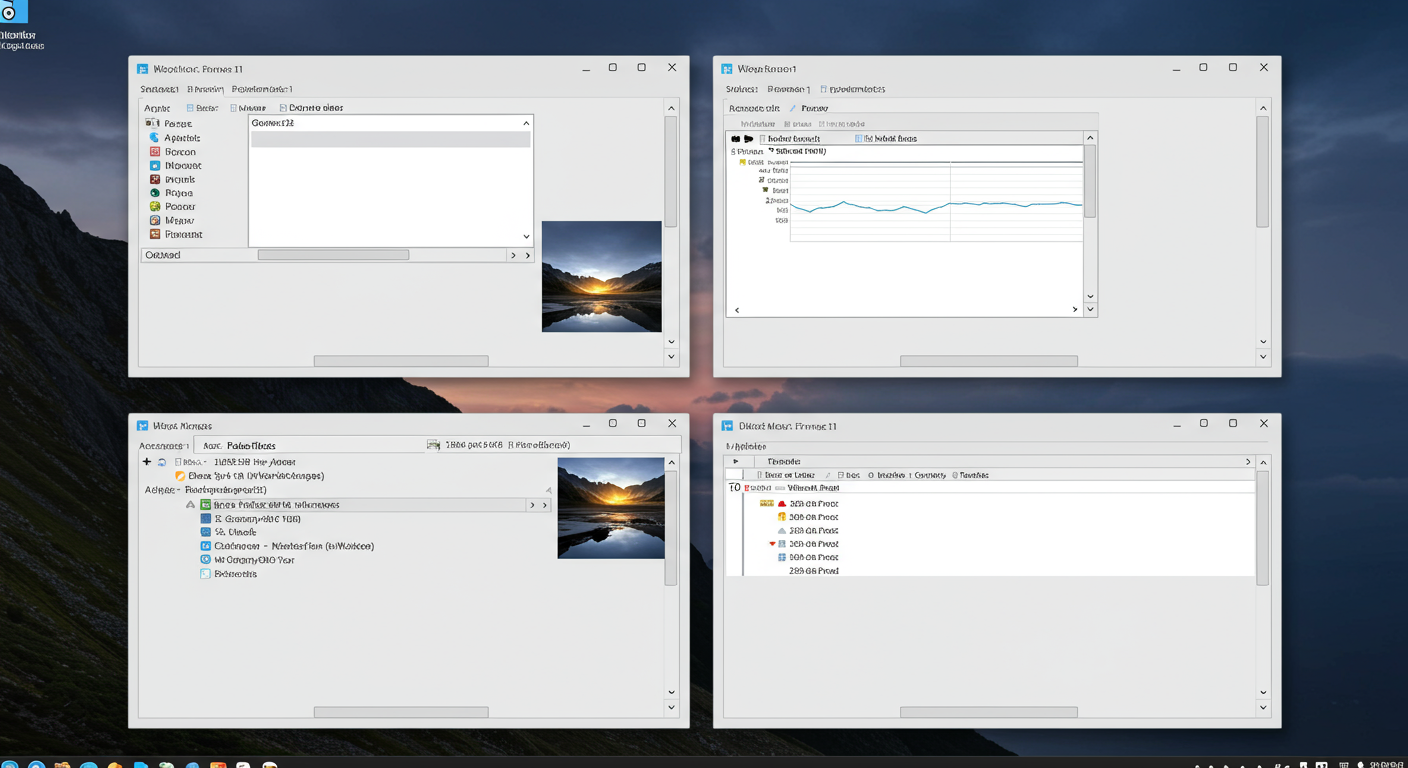The image size is (1408, 768).
Task: Open the second tab in top-right window
Action: pyautogui.click(x=789, y=89)
